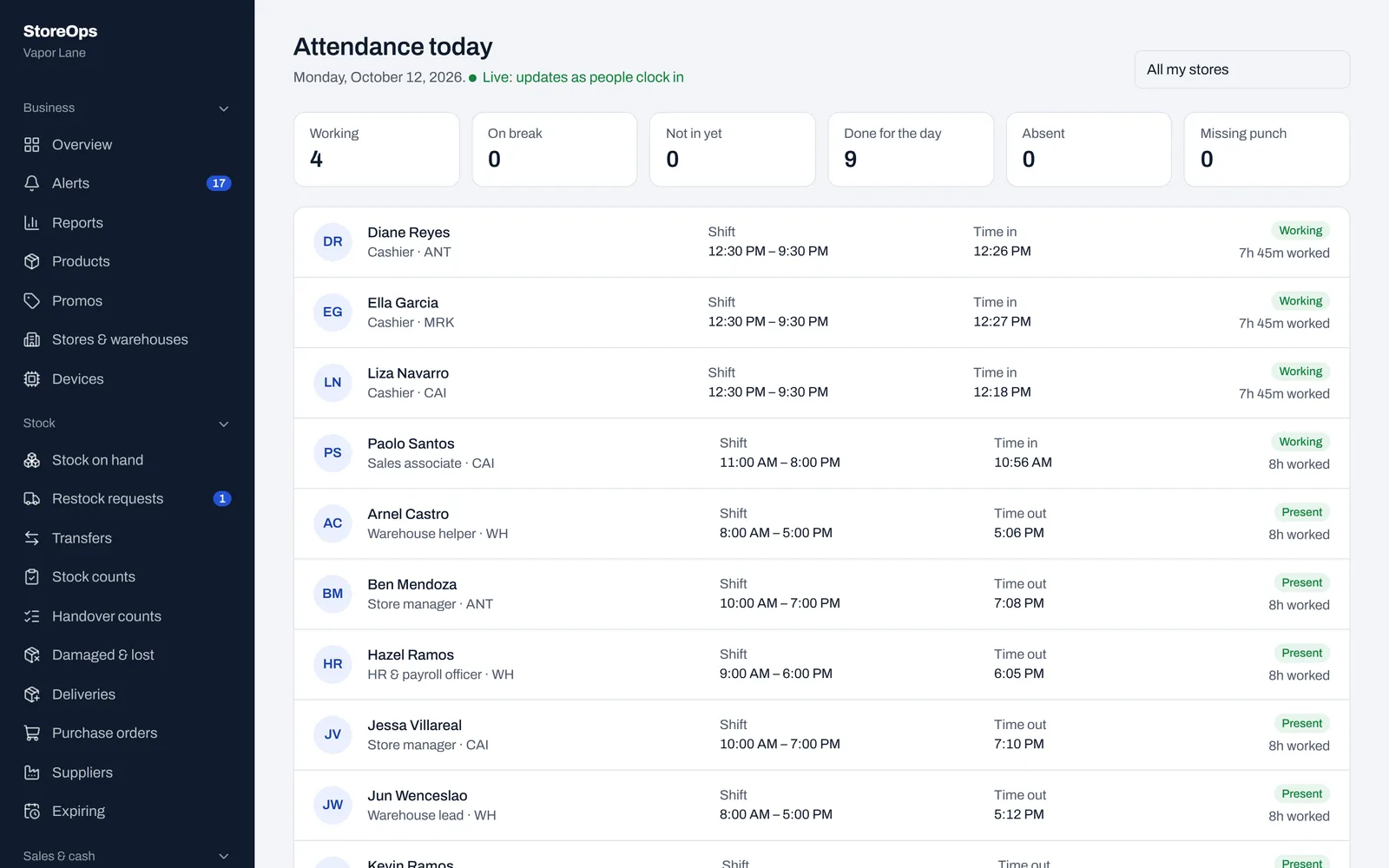Click the Not in yet summary card
Viewport: 1389px width, 868px height.
tap(733, 149)
